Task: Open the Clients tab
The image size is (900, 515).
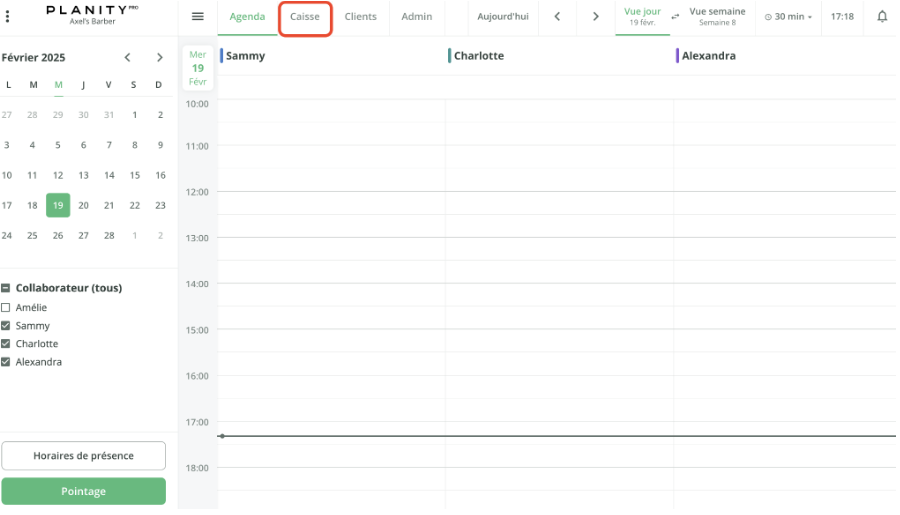Action: (360, 17)
